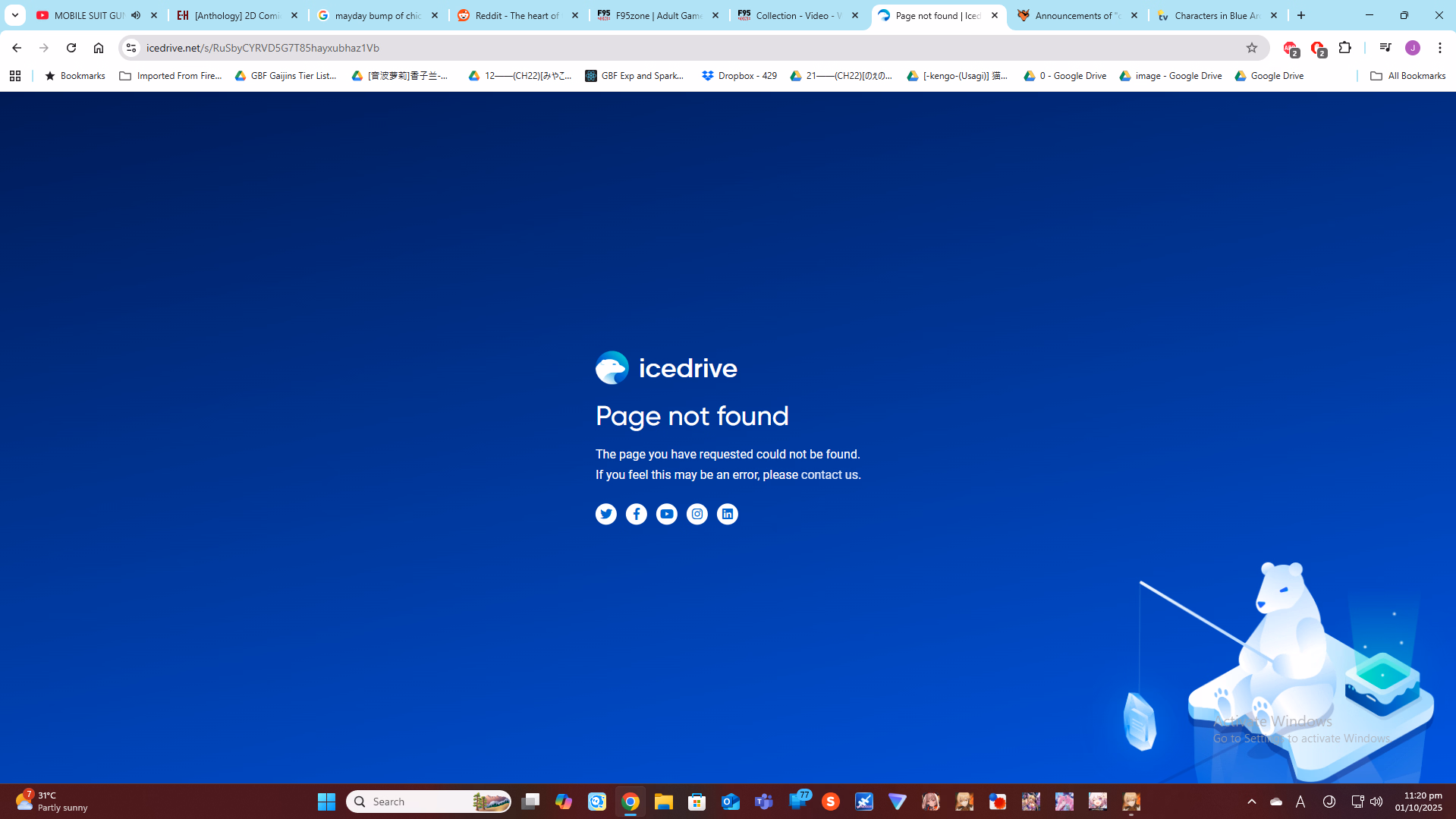1456x819 pixels.
Task: Open Icedrive's LinkedIn social icon
Action: coord(727,514)
